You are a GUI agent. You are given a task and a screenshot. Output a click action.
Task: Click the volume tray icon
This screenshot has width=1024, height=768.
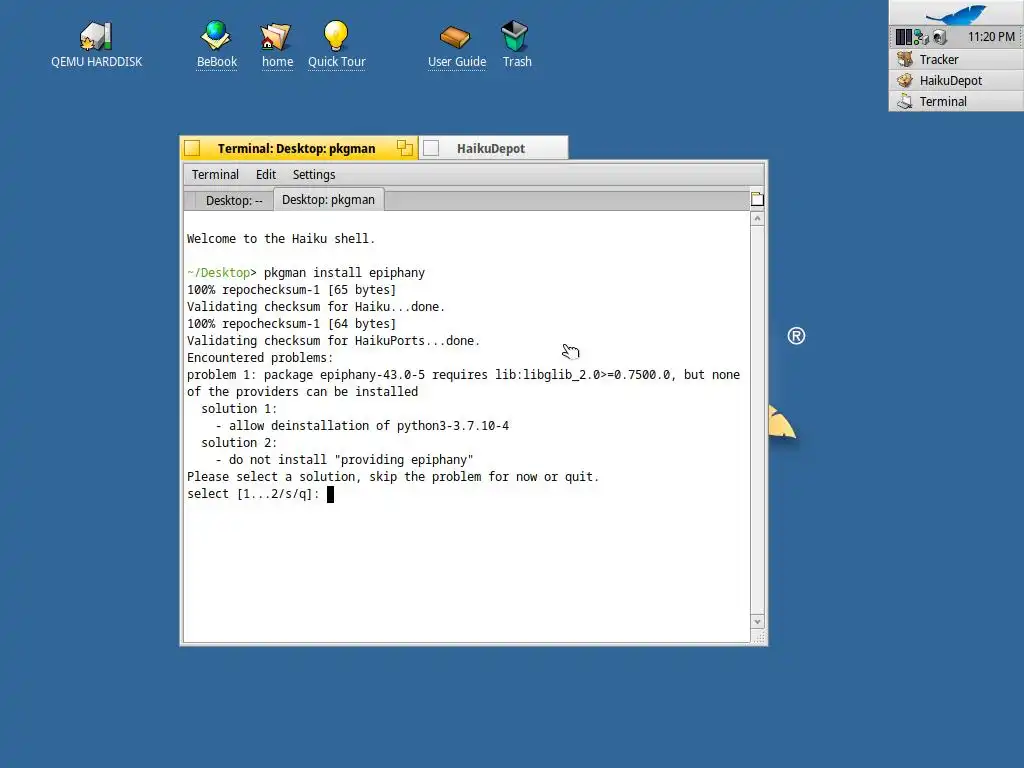940,37
